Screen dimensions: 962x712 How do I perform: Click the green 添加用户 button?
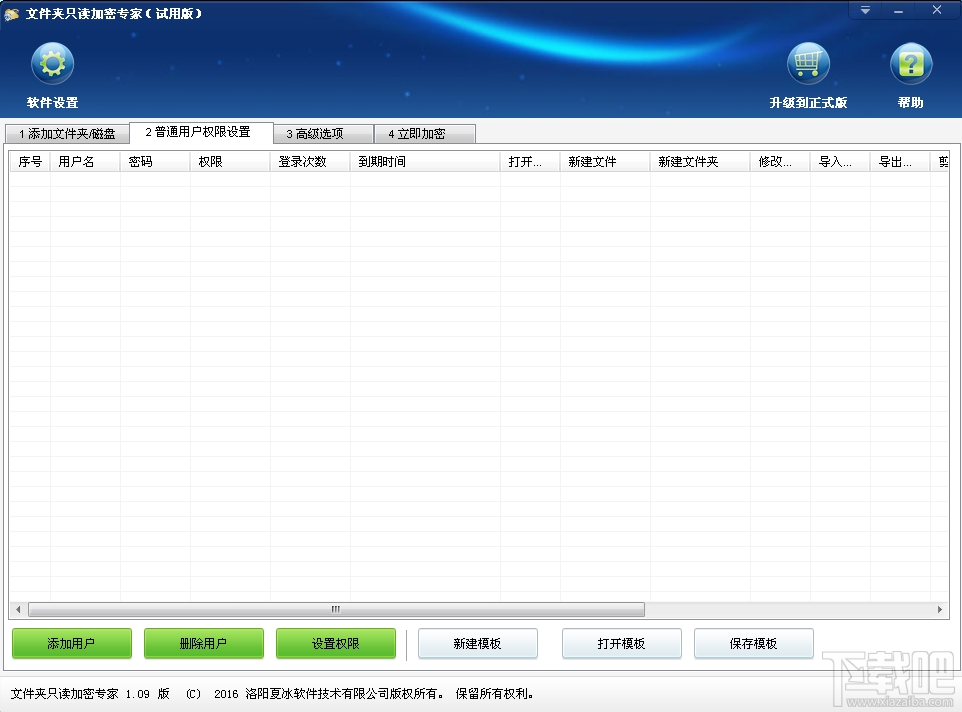pyautogui.click(x=72, y=643)
